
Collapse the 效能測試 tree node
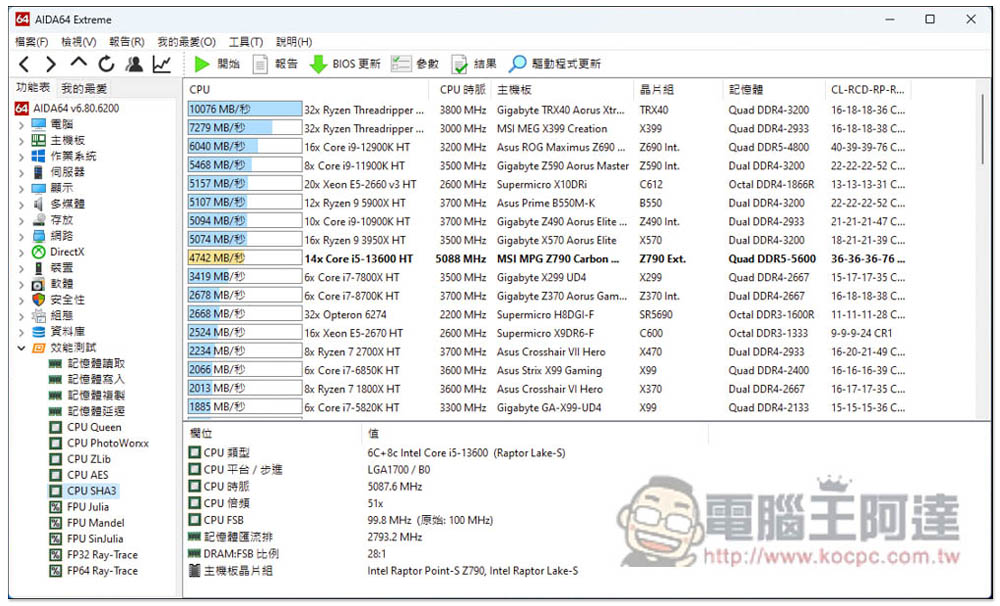click(x=21, y=348)
